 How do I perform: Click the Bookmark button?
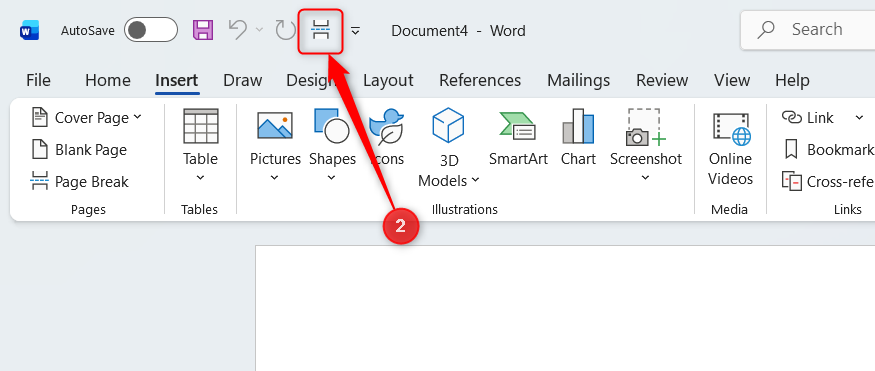829,150
